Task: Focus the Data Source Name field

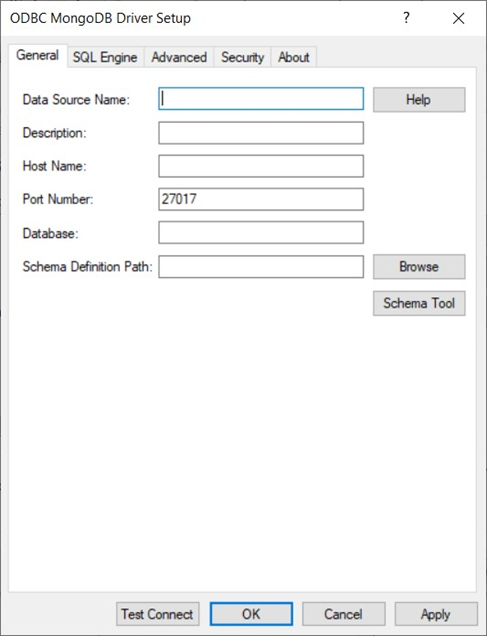Action: coord(261,99)
